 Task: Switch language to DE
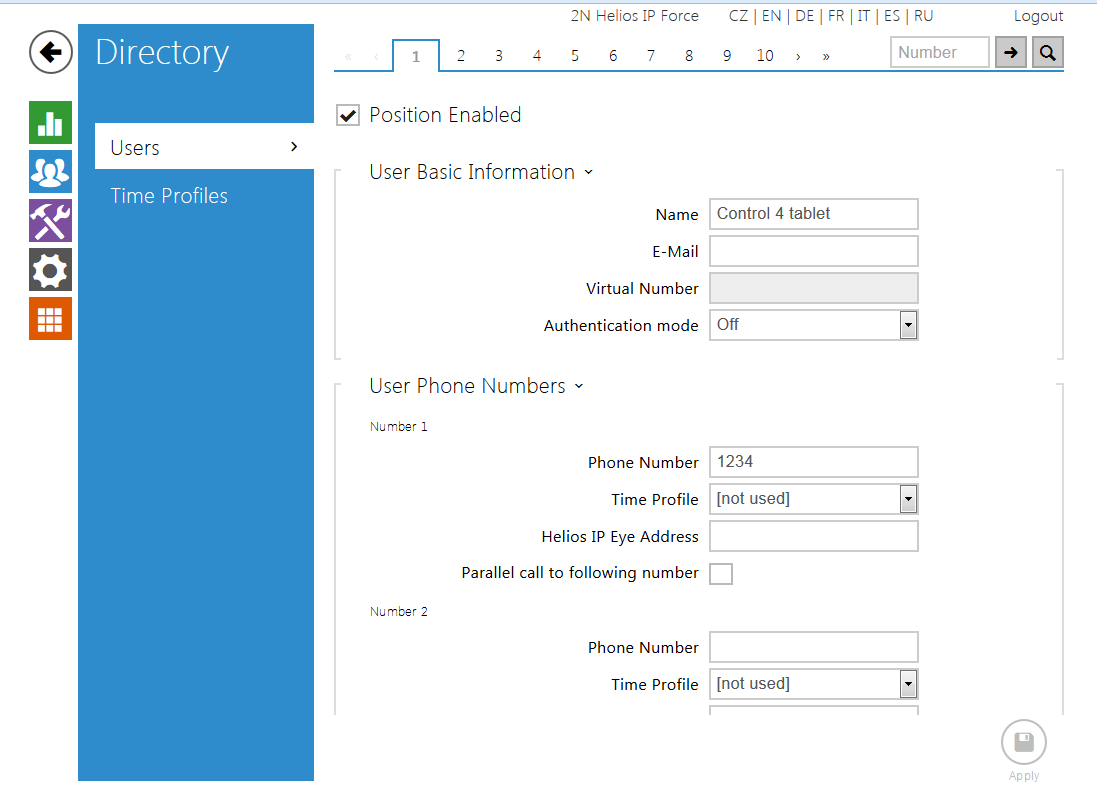(804, 16)
